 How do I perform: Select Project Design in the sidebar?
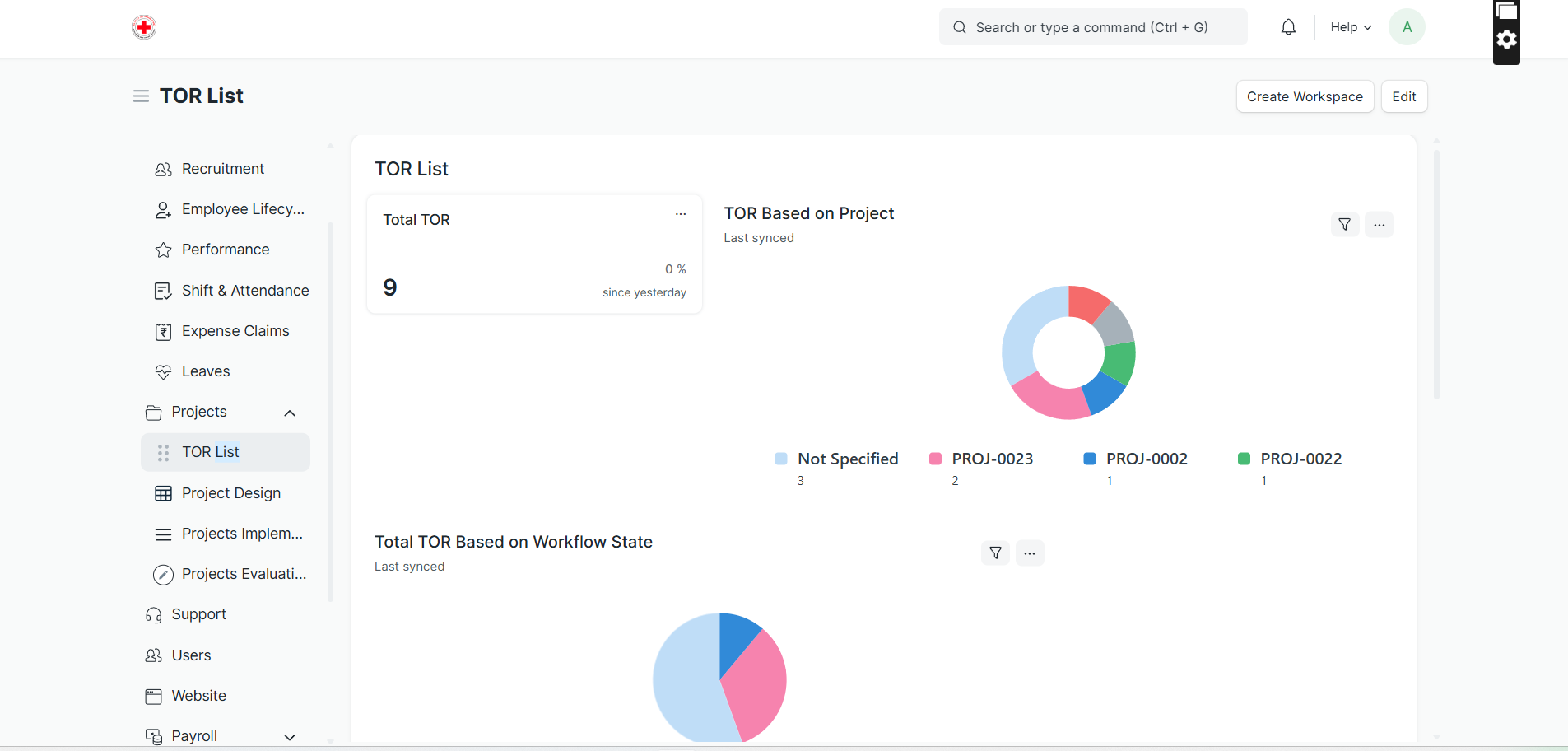[230, 493]
